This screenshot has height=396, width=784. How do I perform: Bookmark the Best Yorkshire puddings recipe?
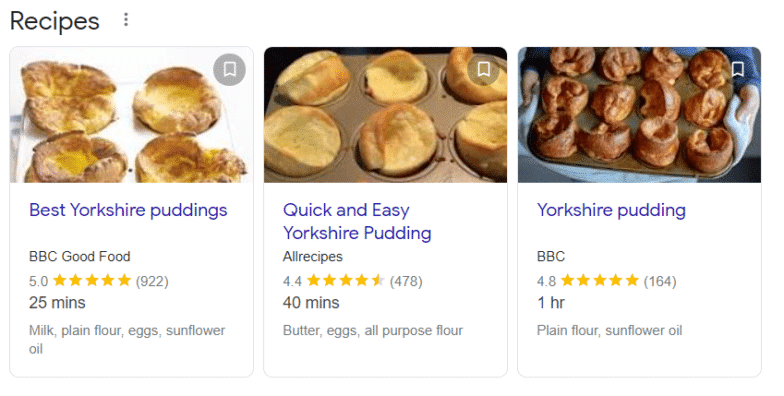click(x=230, y=70)
